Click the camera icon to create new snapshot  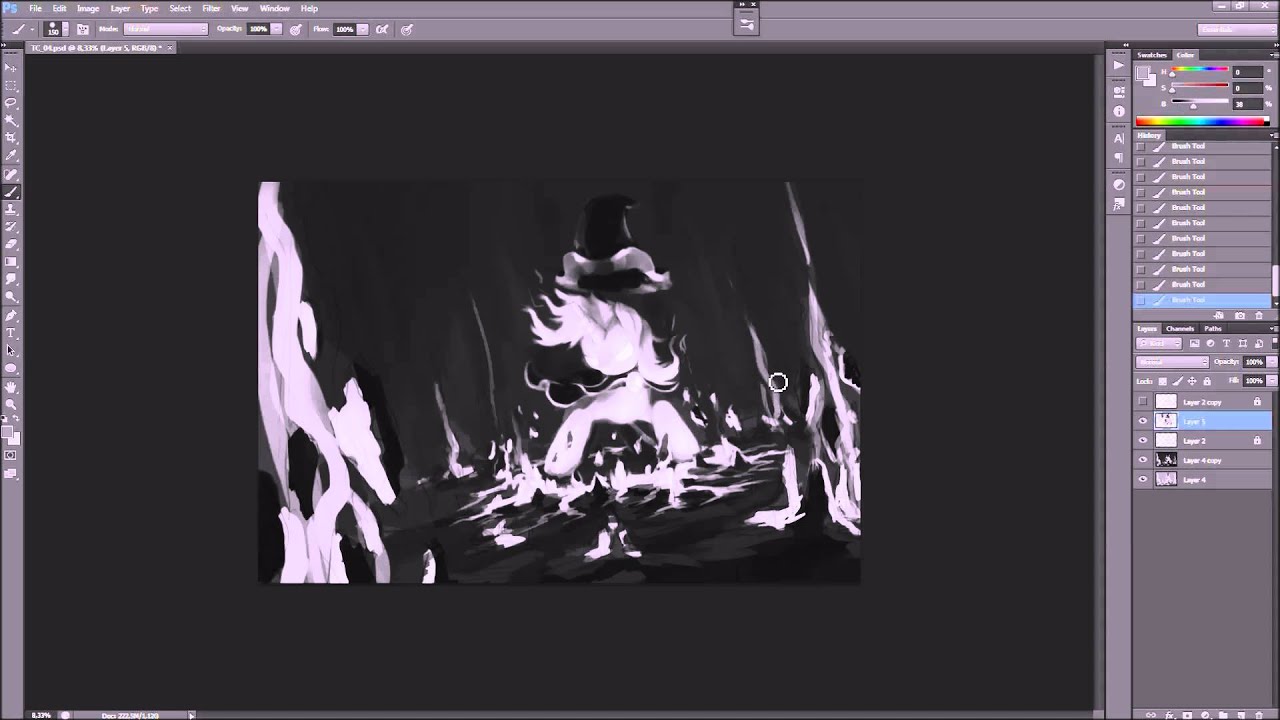point(1240,316)
